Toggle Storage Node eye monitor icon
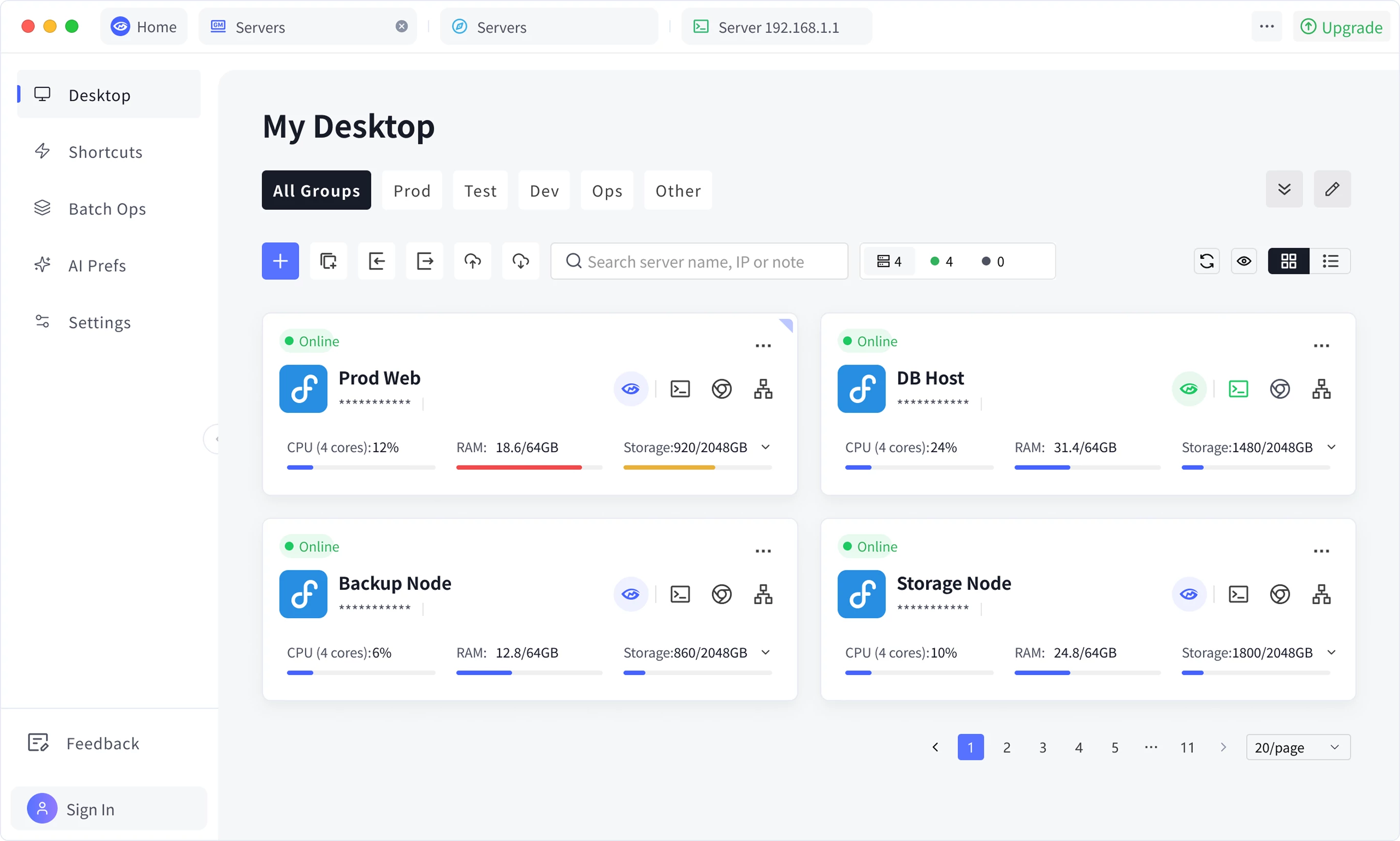The image size is (1400, 841). pos(1189,594)
